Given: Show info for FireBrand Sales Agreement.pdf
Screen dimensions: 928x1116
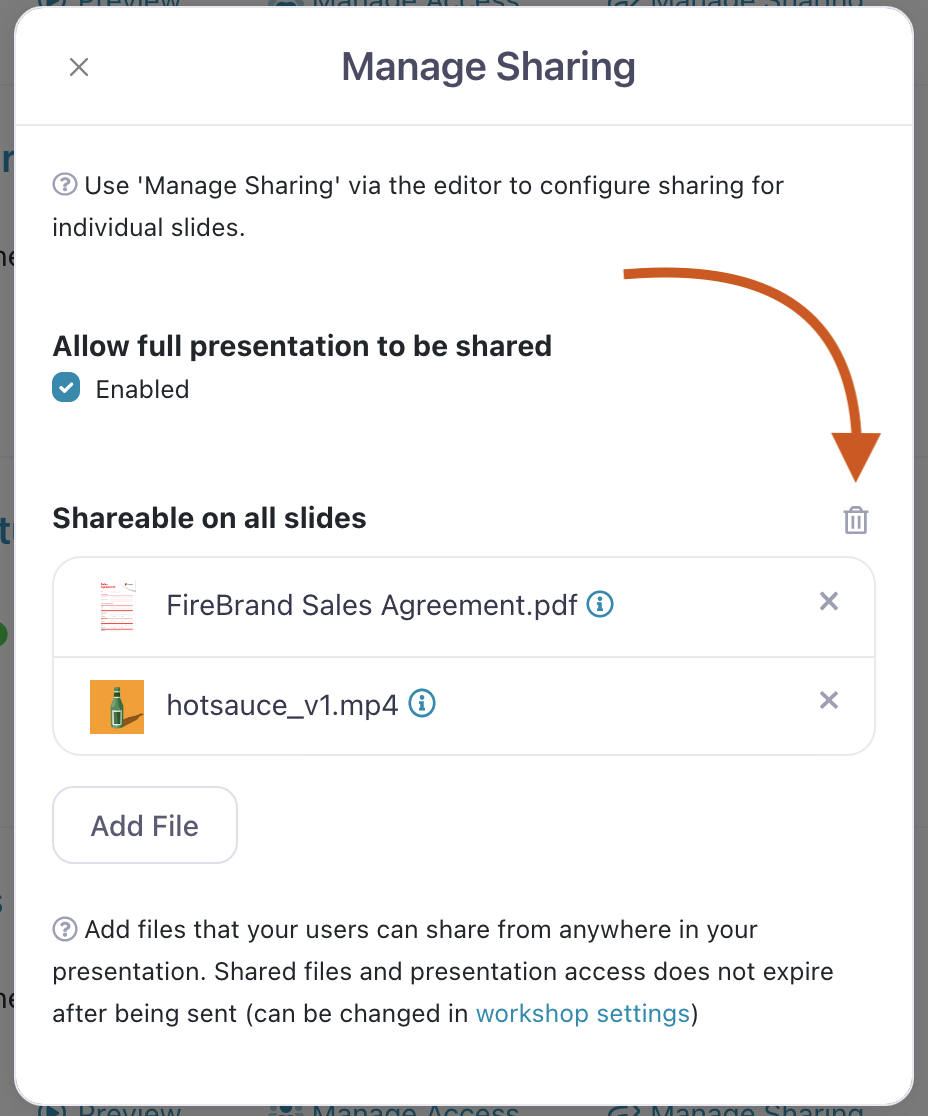Looking at the screenshot, I should tap(600, 604).
